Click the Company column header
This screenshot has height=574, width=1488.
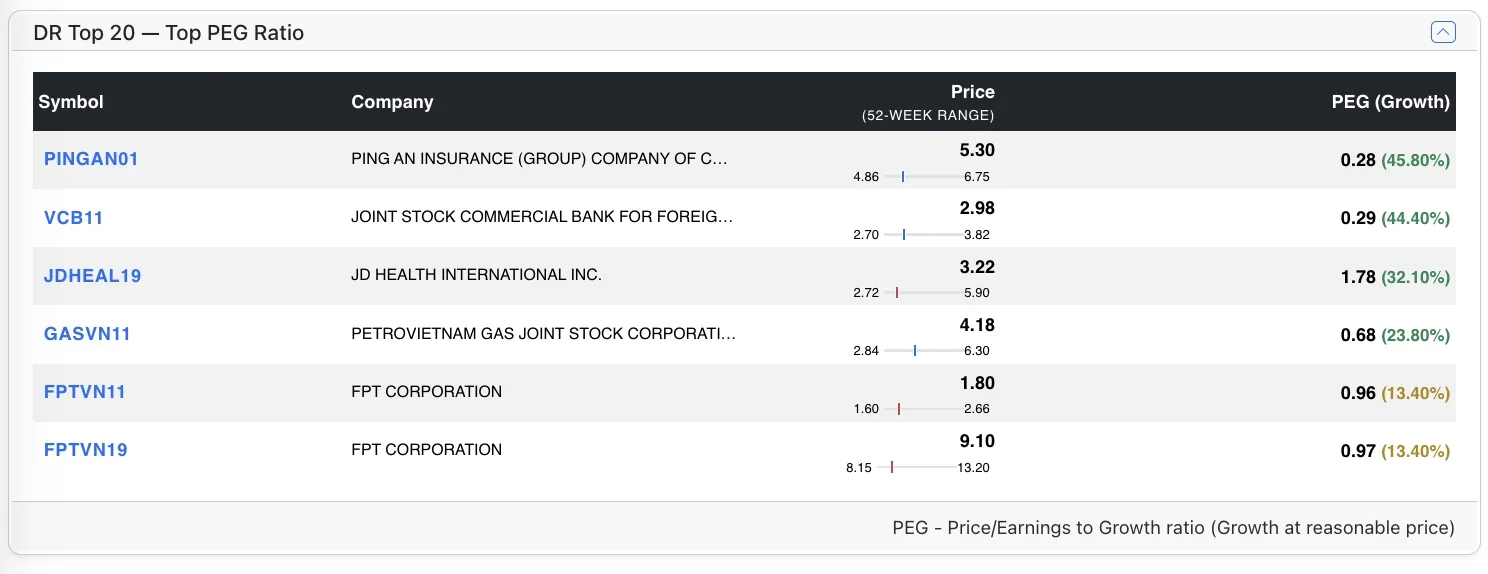[392, 102]
